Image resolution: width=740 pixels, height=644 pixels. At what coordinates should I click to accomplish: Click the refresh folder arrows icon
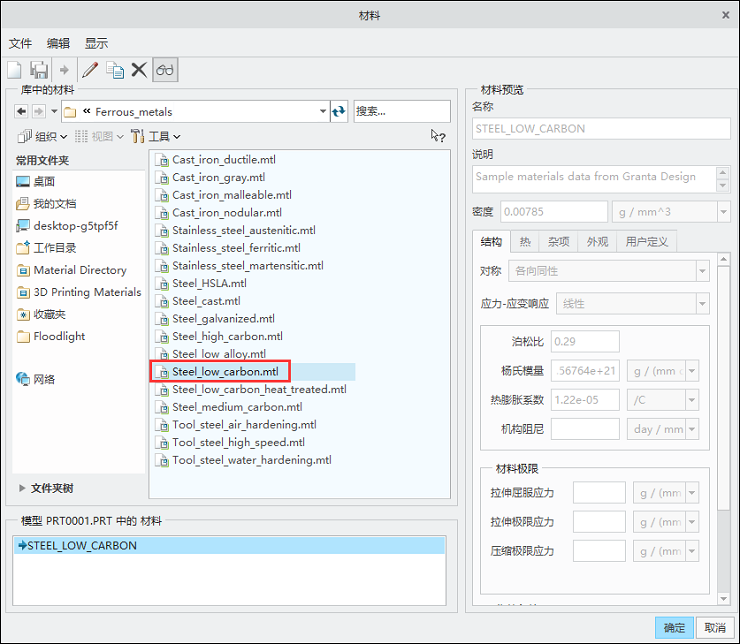(339, 112)
